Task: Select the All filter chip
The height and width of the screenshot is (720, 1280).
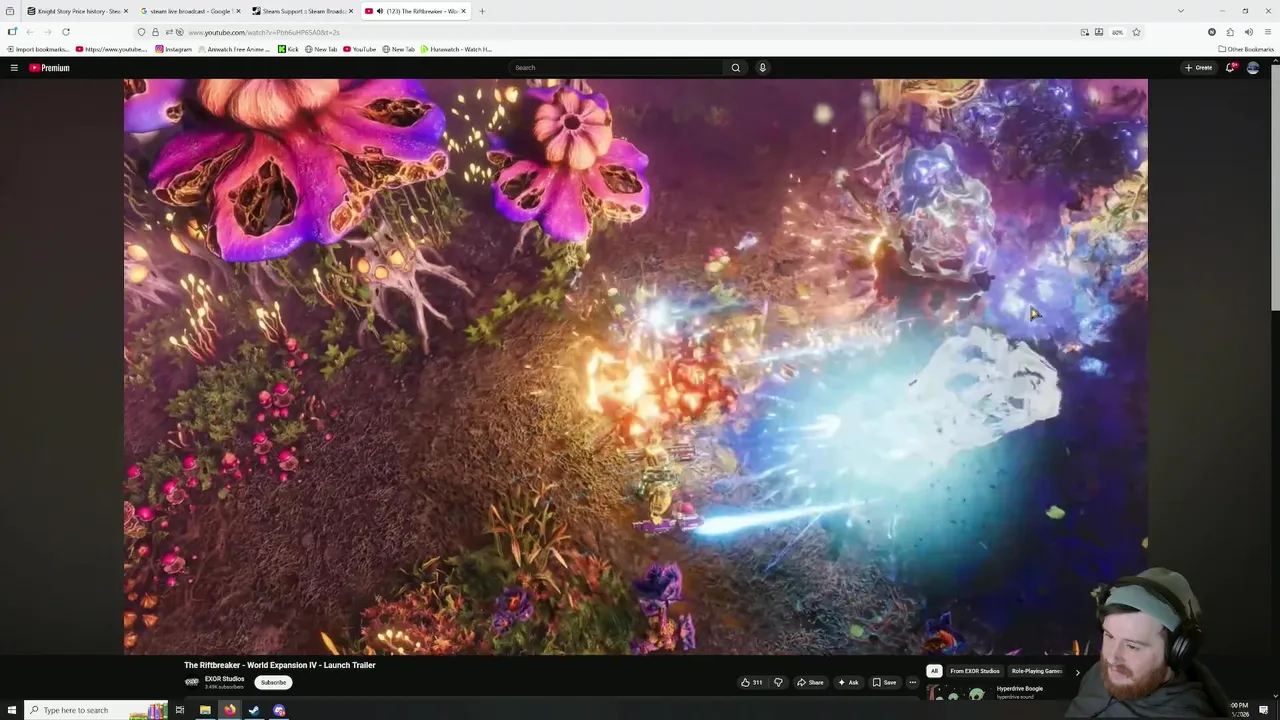Action: (x=934, y=671)
